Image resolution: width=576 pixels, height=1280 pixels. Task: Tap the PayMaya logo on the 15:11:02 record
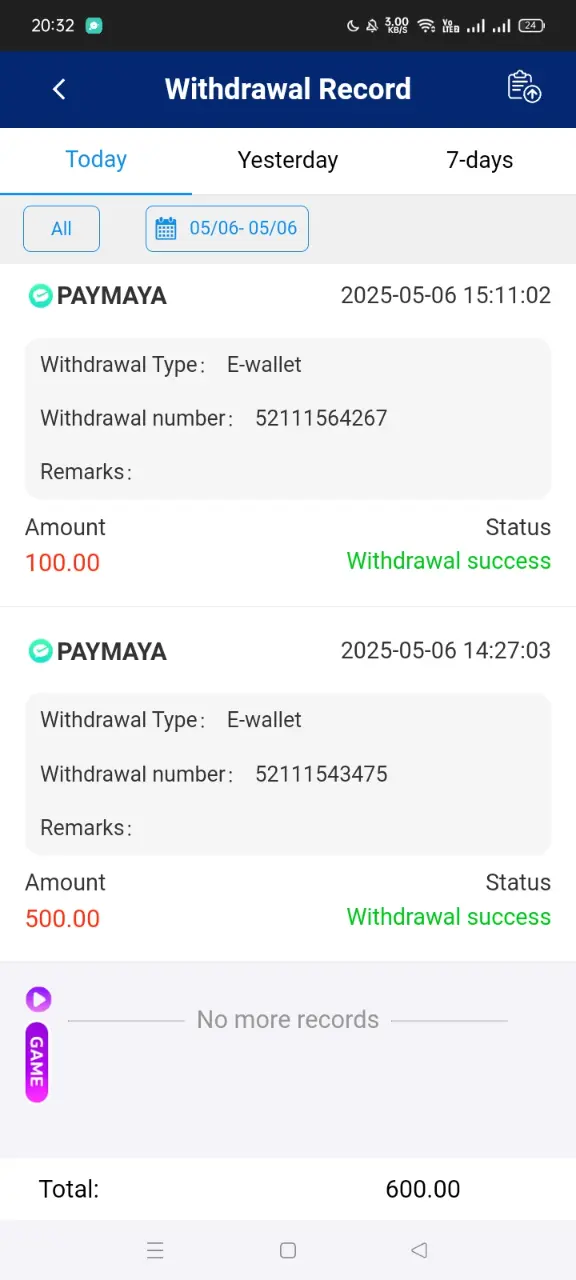(x=39, y=296)
